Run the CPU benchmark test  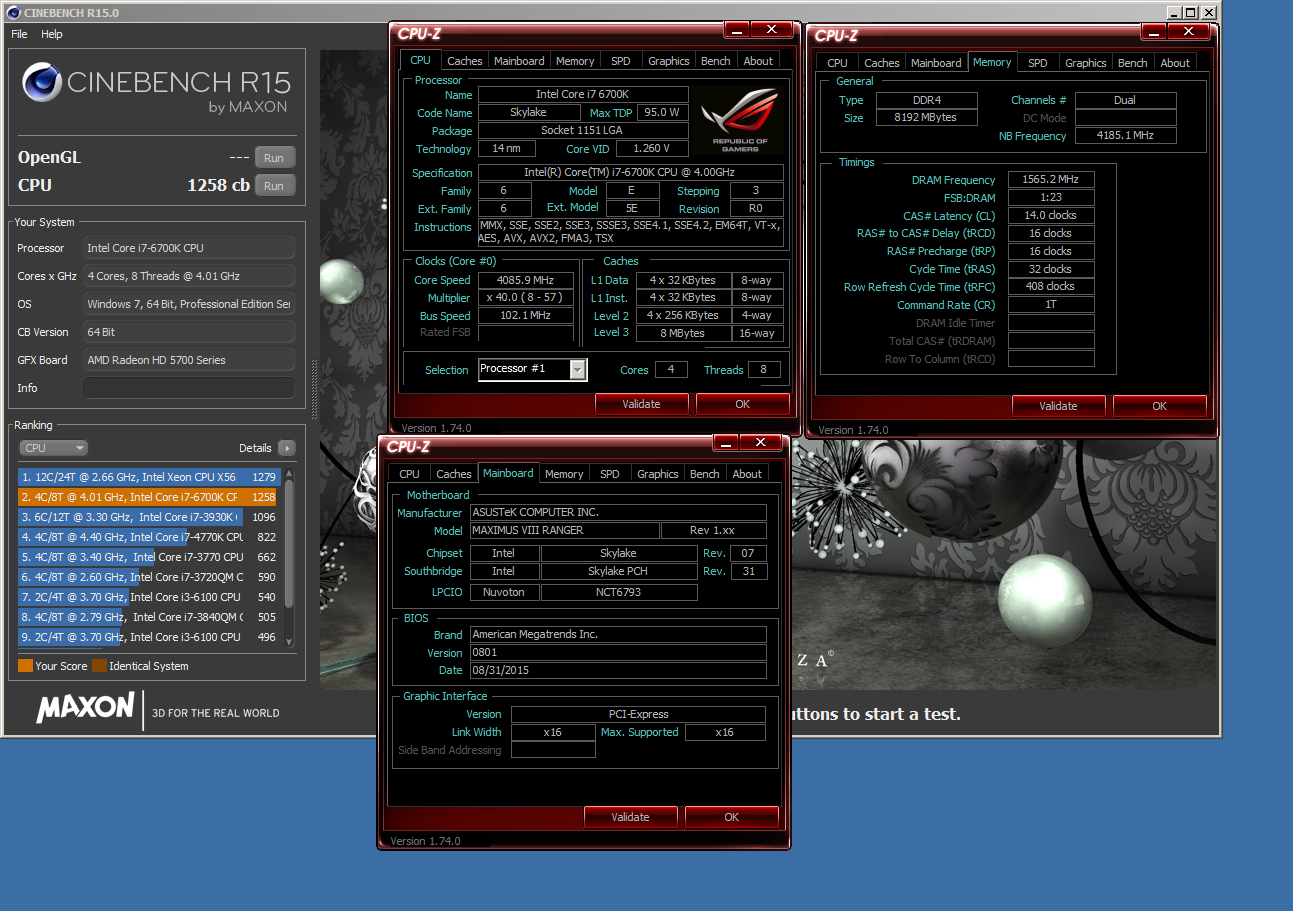pyautogui.click(x=274, y=186)
